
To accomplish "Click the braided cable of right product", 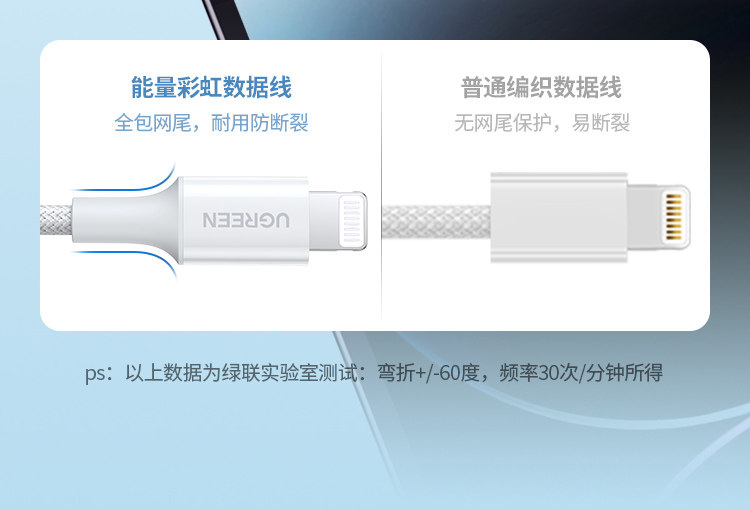I will click(436, 222).
